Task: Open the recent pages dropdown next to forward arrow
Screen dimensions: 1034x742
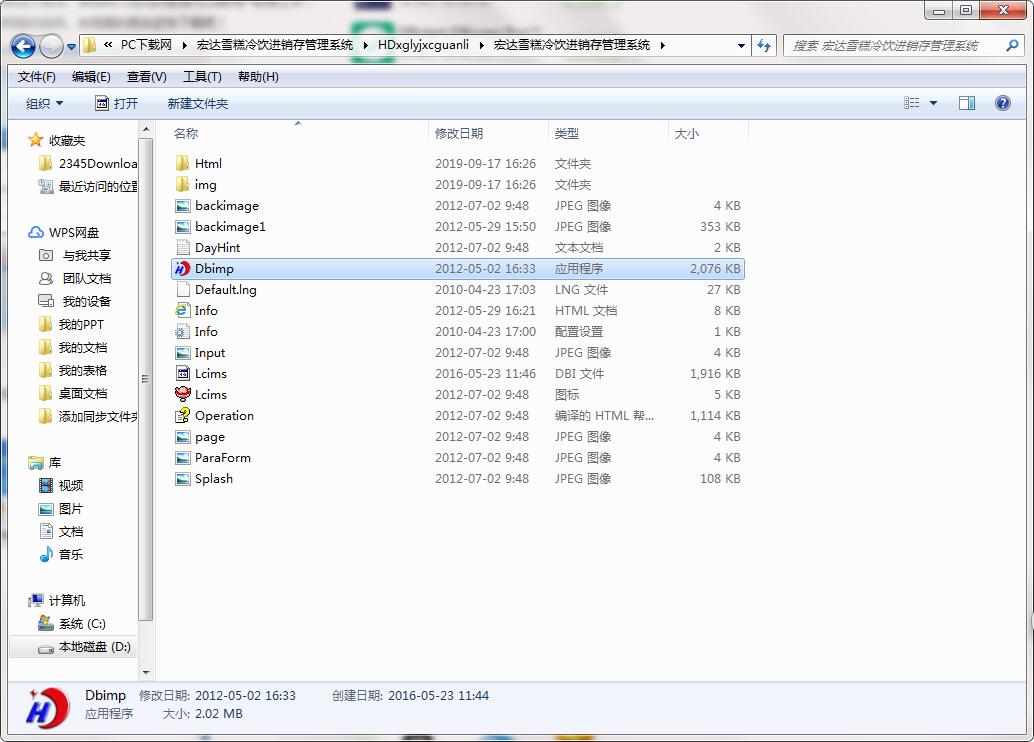Action: coord(71,47)
